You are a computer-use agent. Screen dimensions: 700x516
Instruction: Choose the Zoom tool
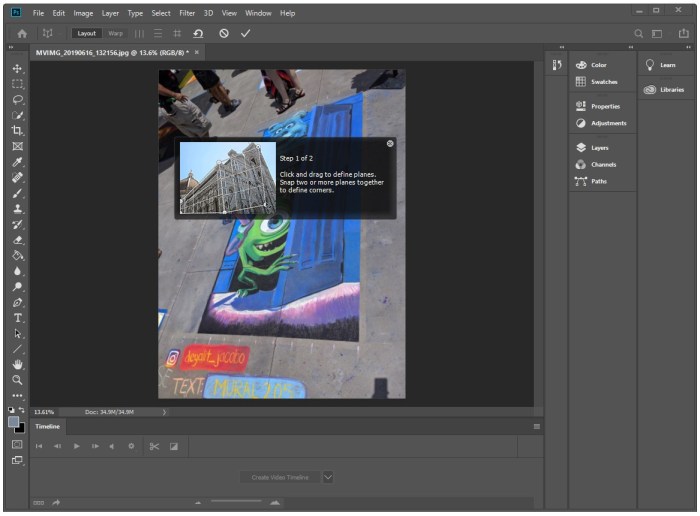tap(17, 380)
